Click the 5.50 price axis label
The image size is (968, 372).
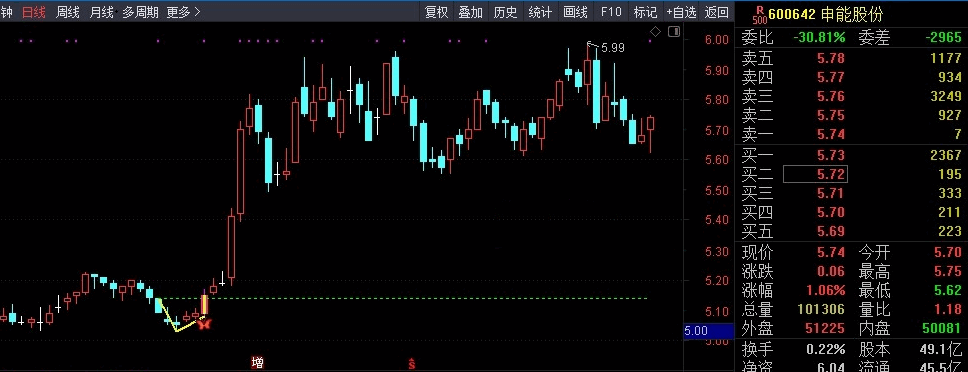(x=716, y=191)
